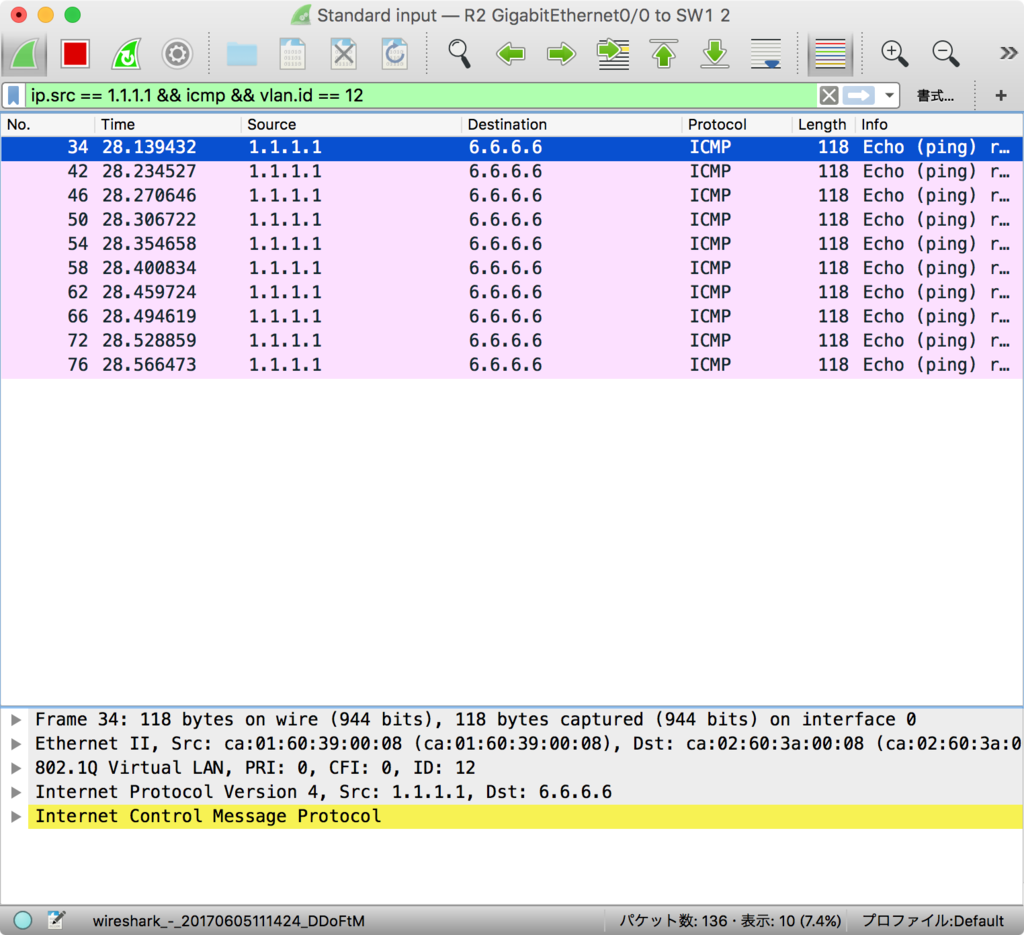Screen dimensions: 1024x935
Task: Select packet 46 at time 28.270646
Action: coord(512,196)
